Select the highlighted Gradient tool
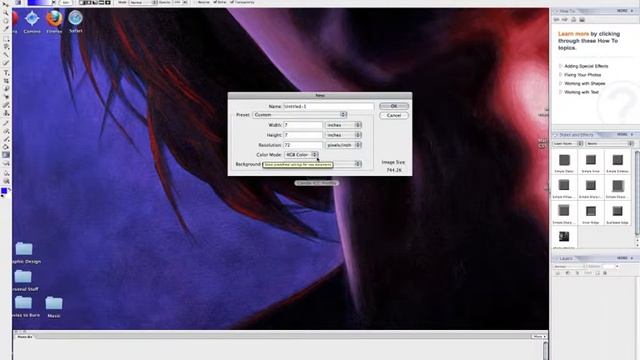Image resolution: width=640 pixels, height=360 pixels. click(x=6, y=155)
